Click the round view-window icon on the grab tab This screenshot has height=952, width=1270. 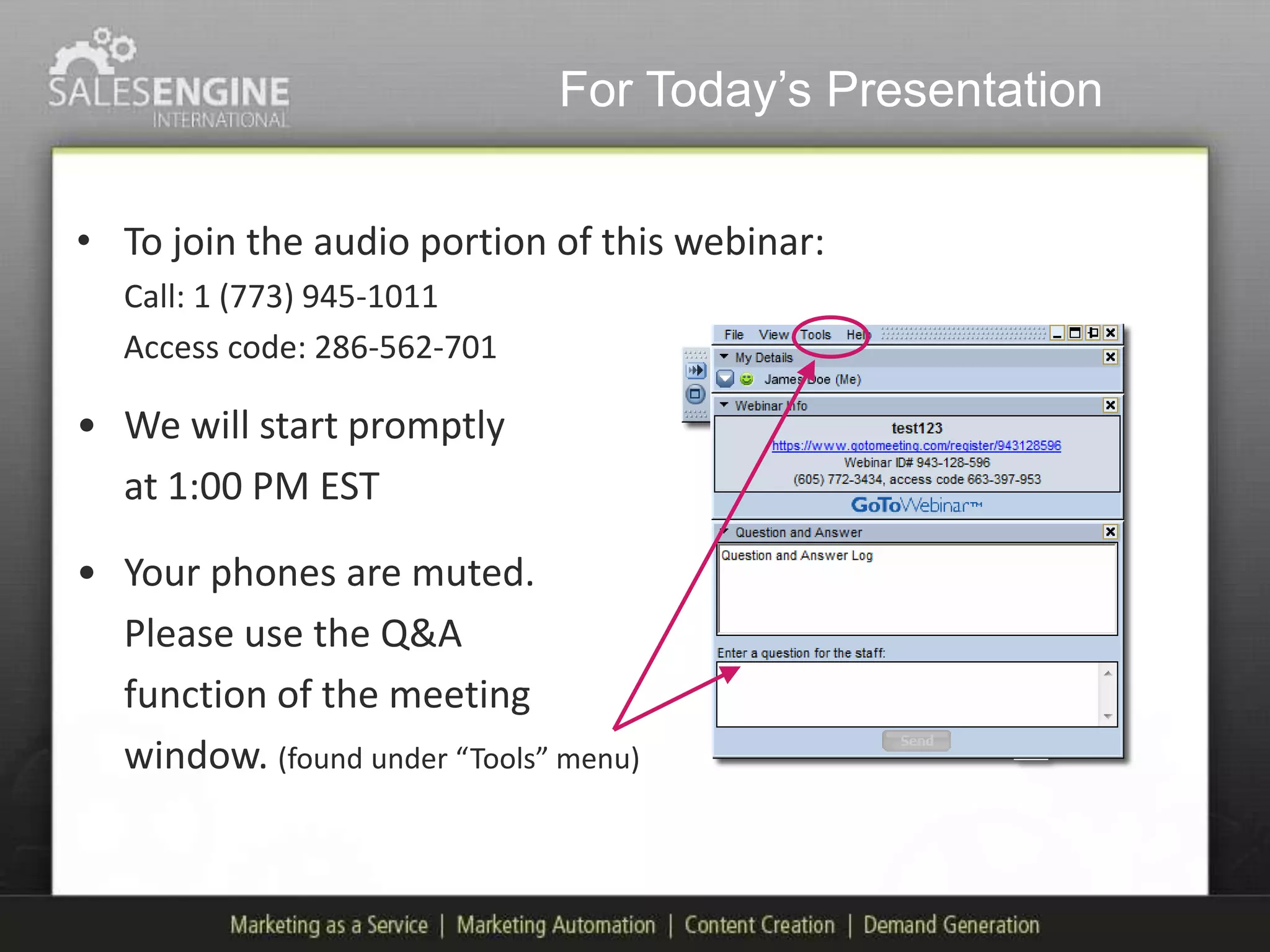click(695, 394)
